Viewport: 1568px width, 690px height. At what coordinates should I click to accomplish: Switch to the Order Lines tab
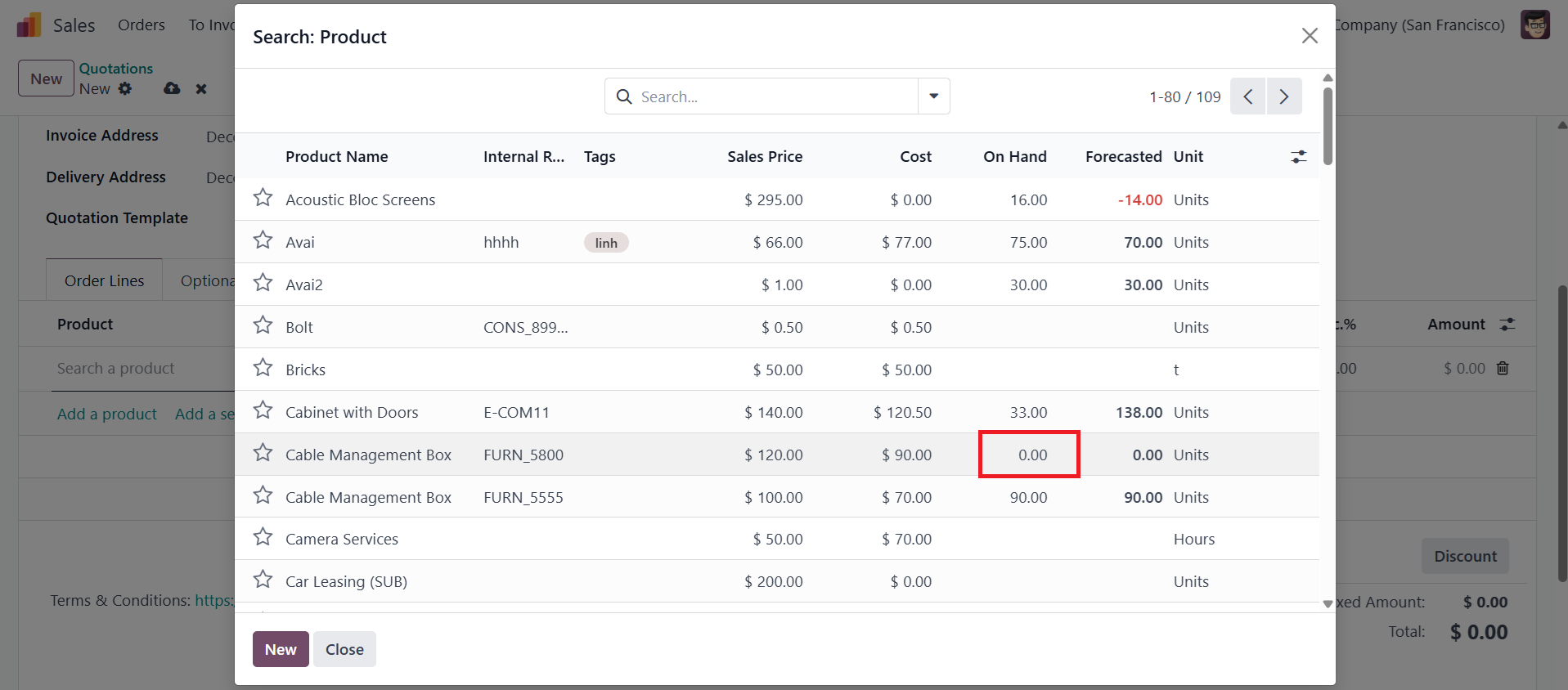[104, 280]
